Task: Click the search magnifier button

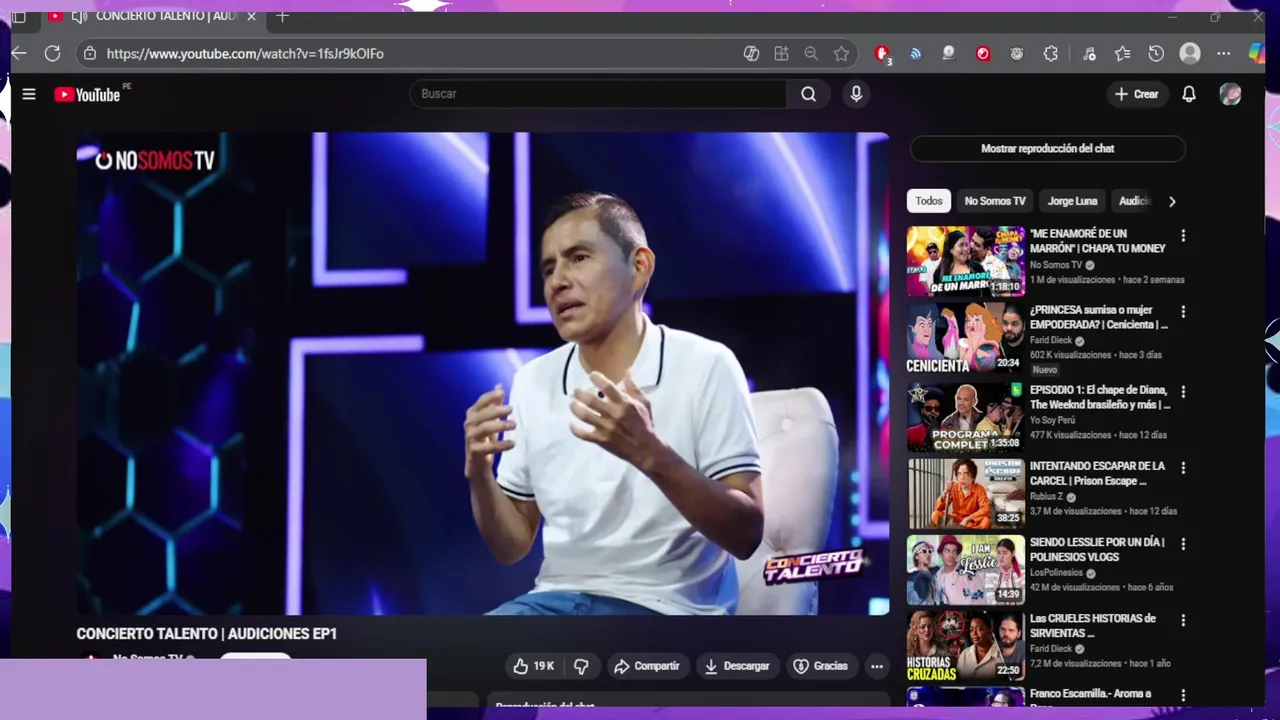Action: pyautogui.click(x=808, y=94)
